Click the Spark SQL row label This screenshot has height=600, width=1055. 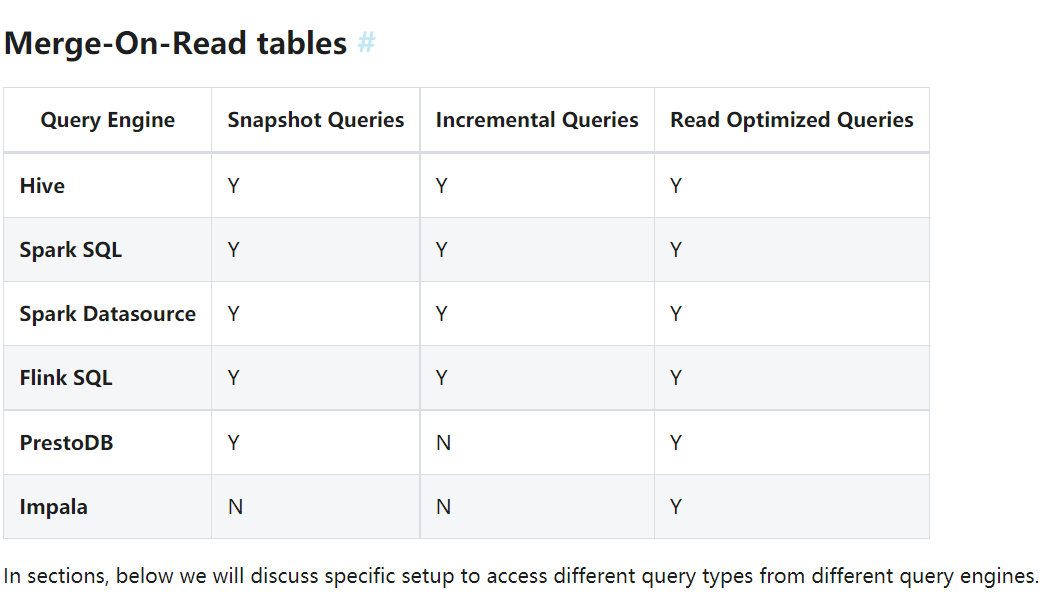71,250
